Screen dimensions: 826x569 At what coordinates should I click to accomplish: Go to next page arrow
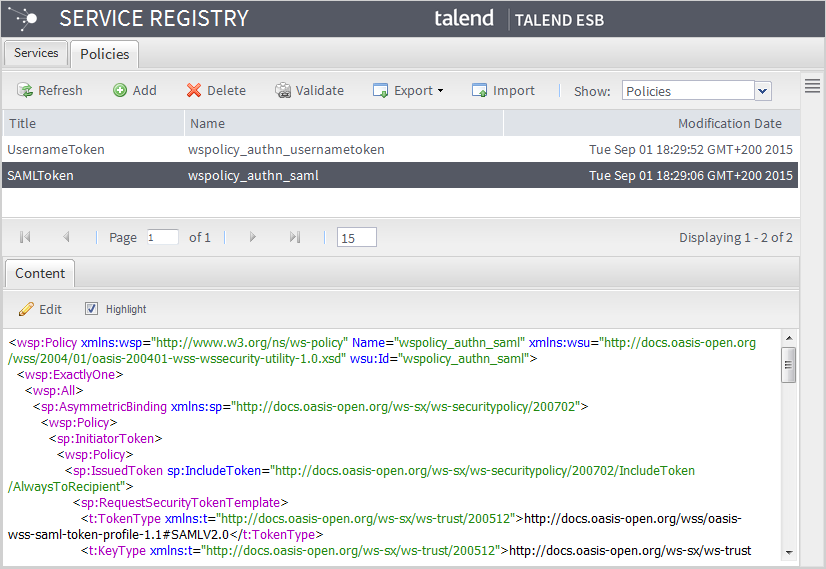tap(252, 237)
